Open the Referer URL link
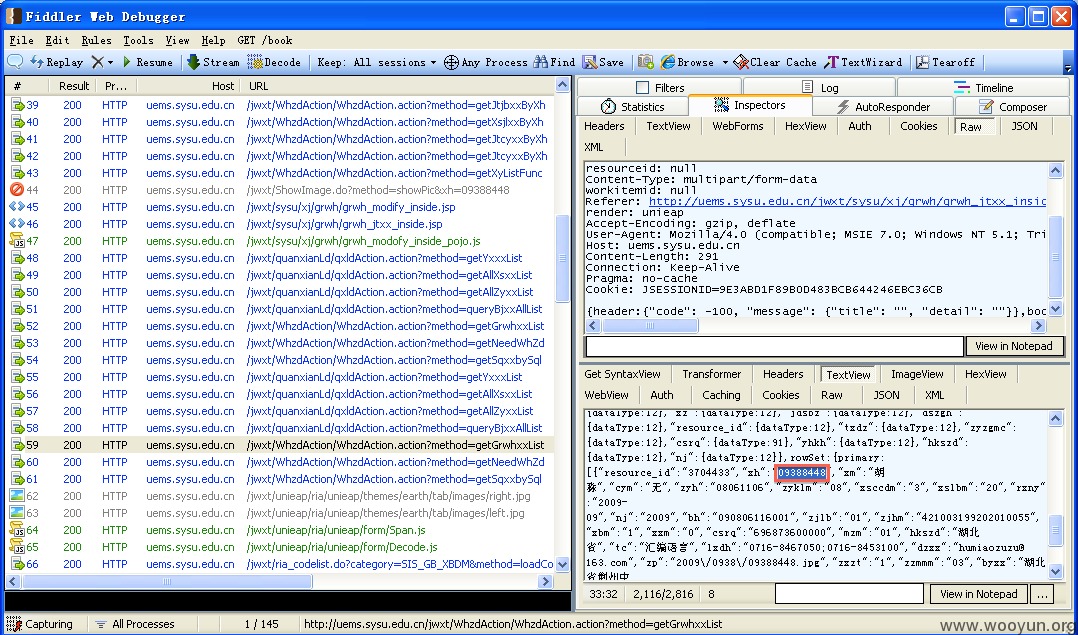Screen dimensions: 1078x635 (x=847, y=201)
